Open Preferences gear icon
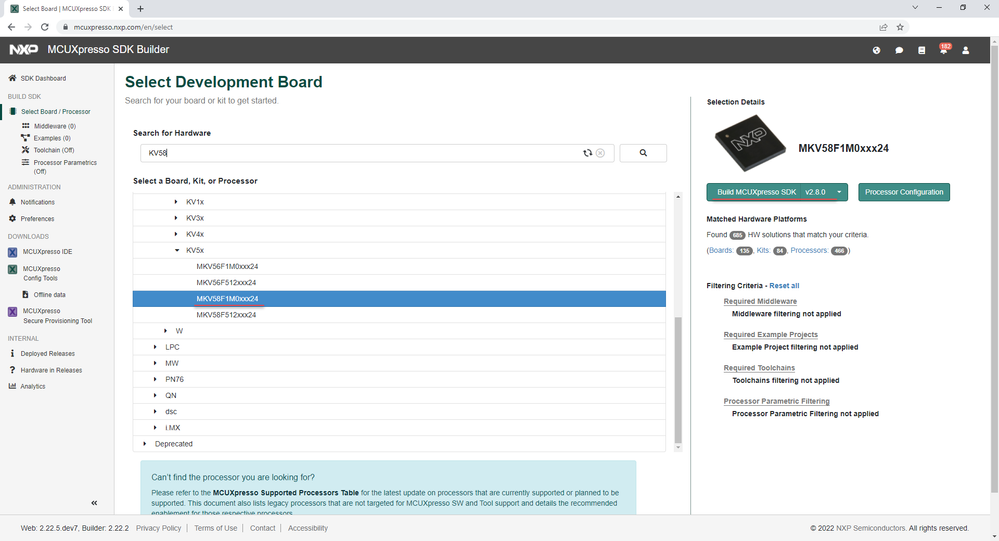Viewport: 999px width, 541px height. (x=12, y=219)
